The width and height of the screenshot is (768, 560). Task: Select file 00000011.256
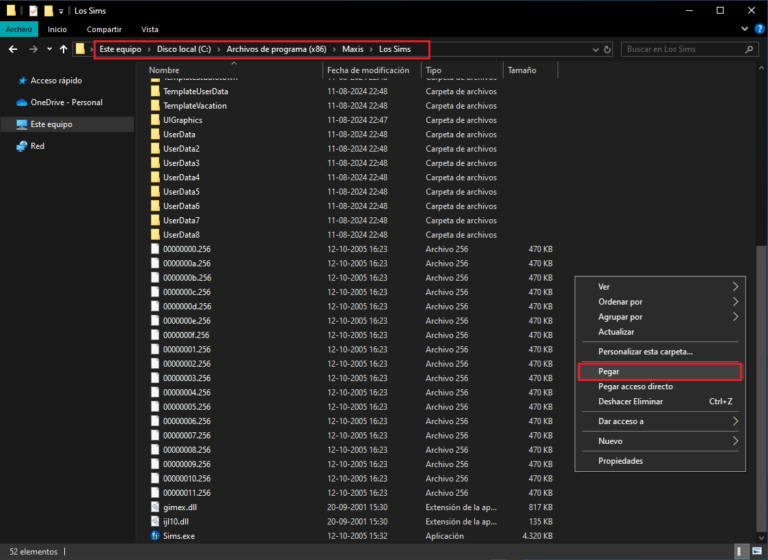click(187, 493)
